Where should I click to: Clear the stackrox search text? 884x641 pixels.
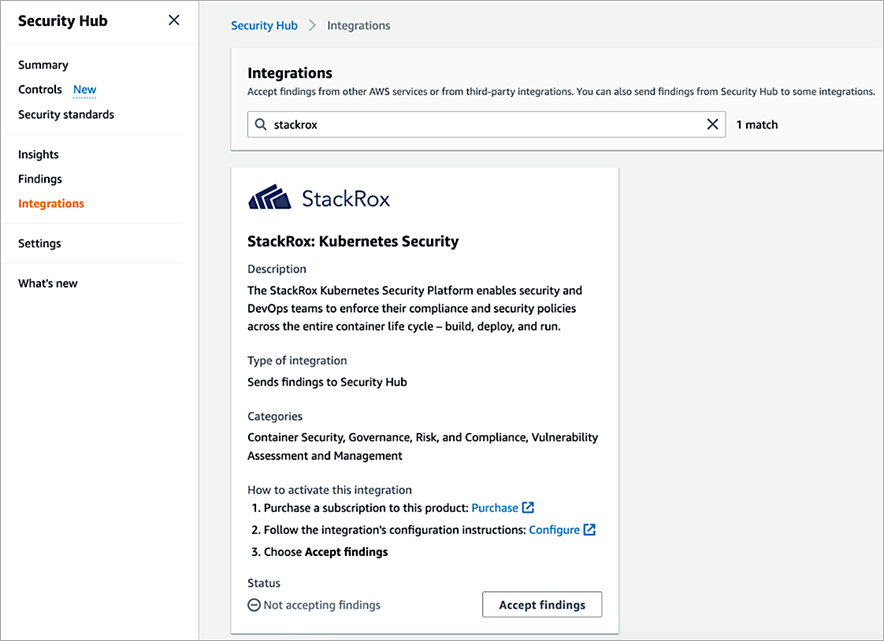tap(712, 124)
